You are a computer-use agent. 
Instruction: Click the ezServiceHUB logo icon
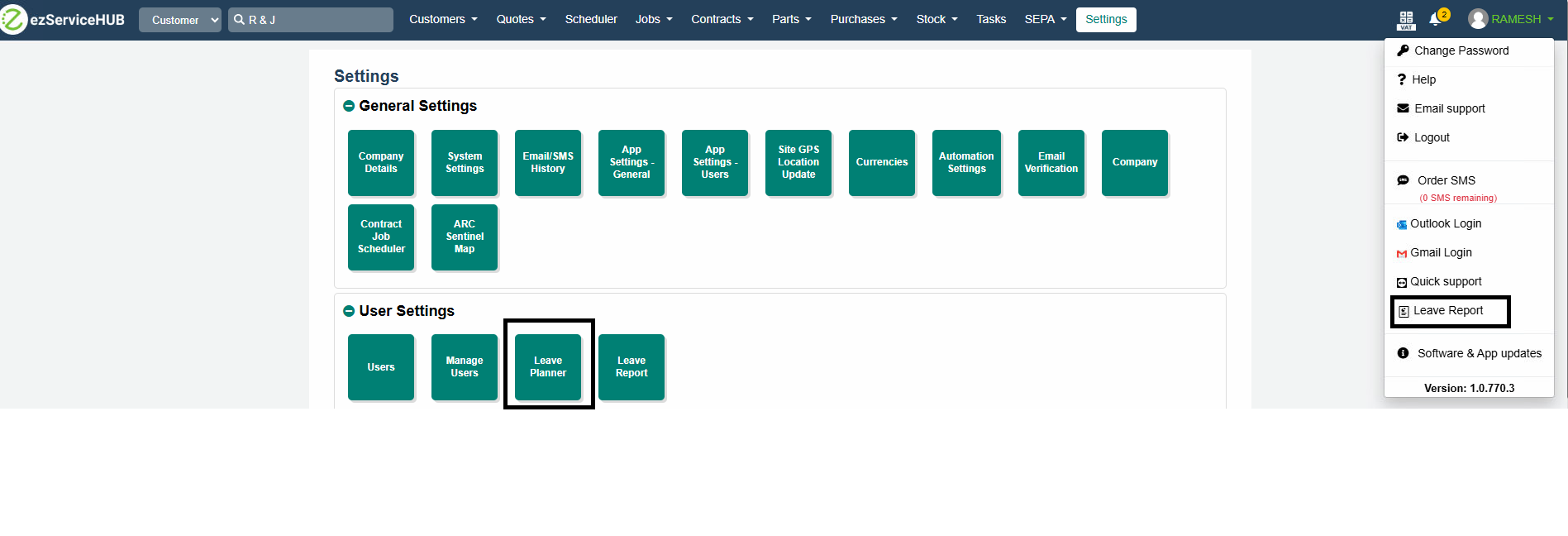pyautogui.click(x=14, y=20)
